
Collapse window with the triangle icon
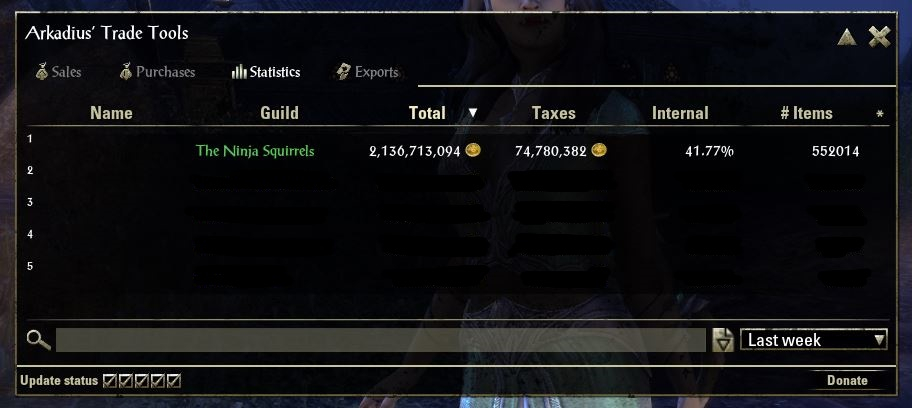[847, 37]
